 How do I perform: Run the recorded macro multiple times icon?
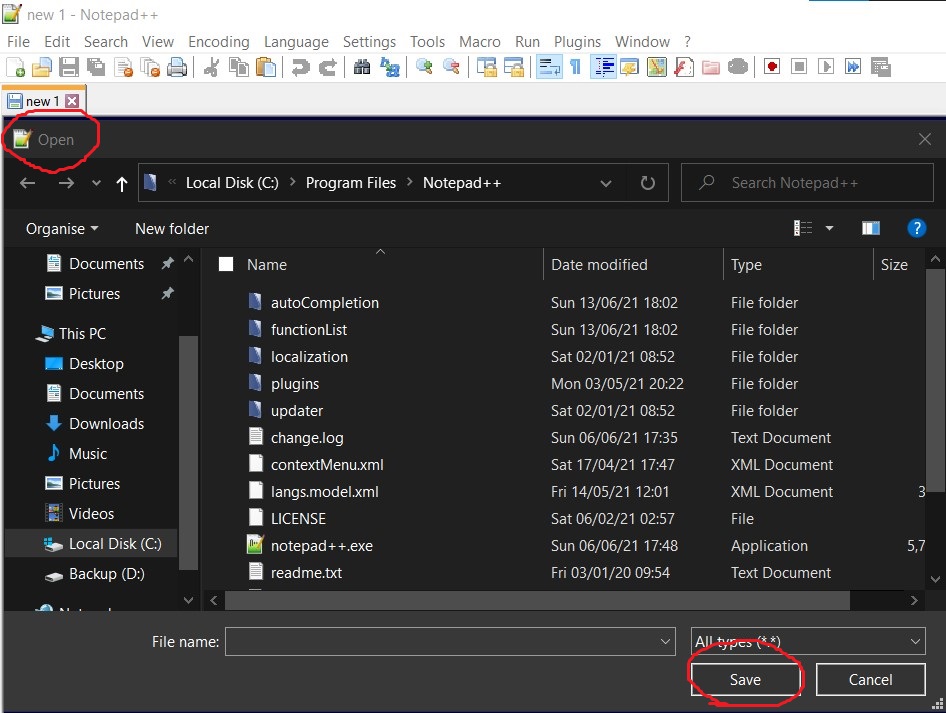tap(852, 66)
